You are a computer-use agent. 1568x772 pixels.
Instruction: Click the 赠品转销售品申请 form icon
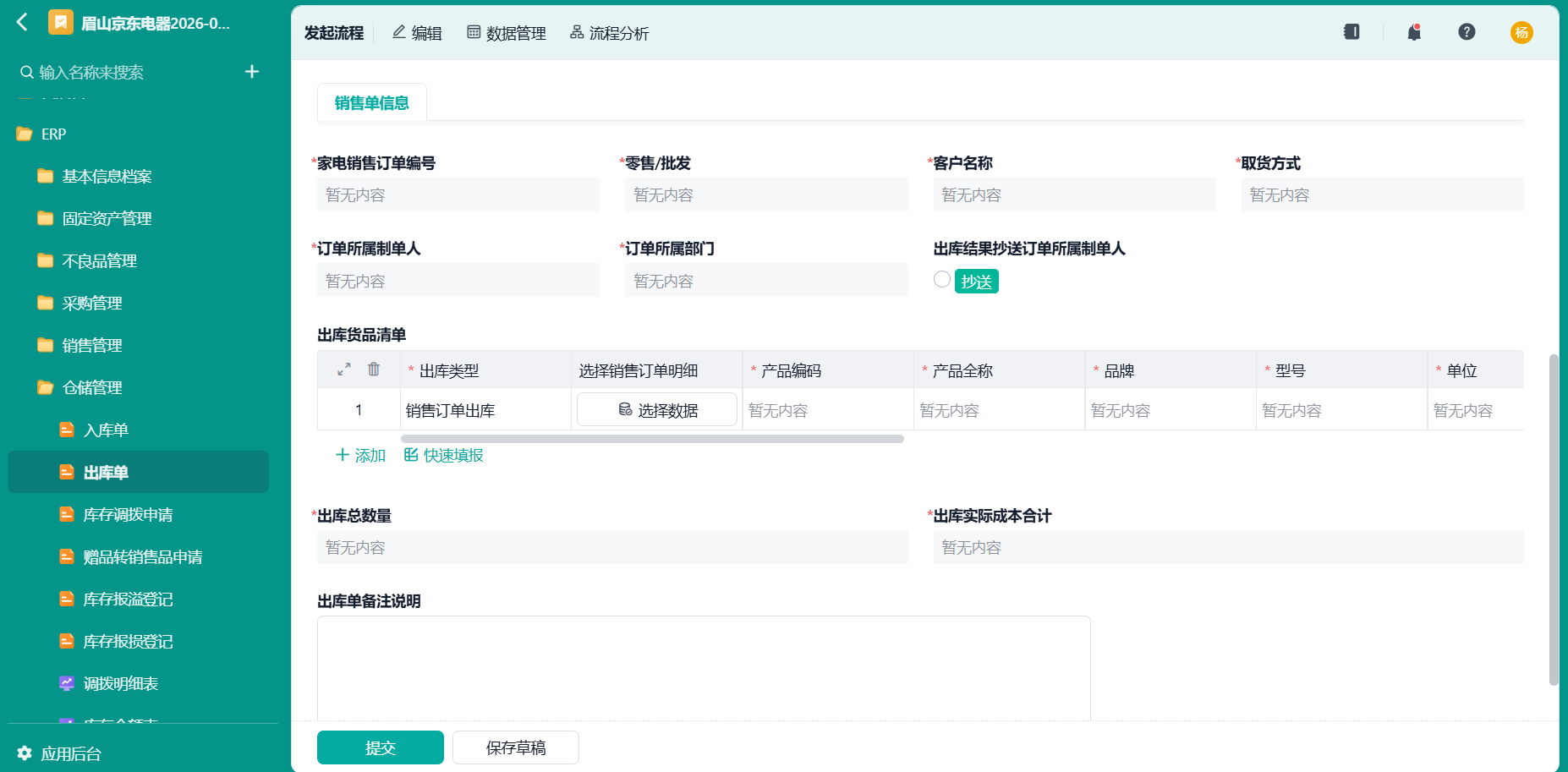[x=67, y=556]
